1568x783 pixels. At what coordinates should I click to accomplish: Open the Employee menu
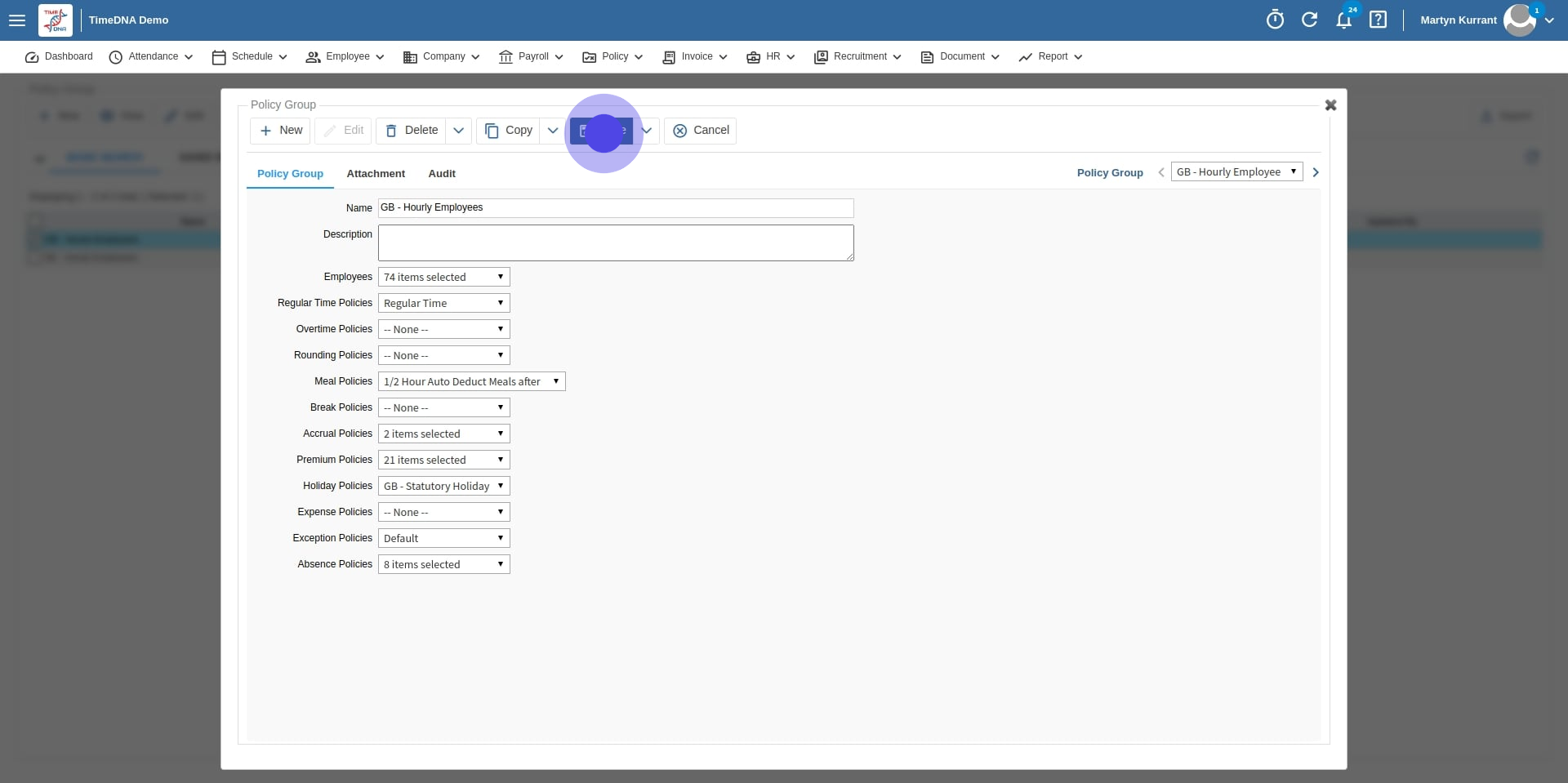click(x=345, y=56)
